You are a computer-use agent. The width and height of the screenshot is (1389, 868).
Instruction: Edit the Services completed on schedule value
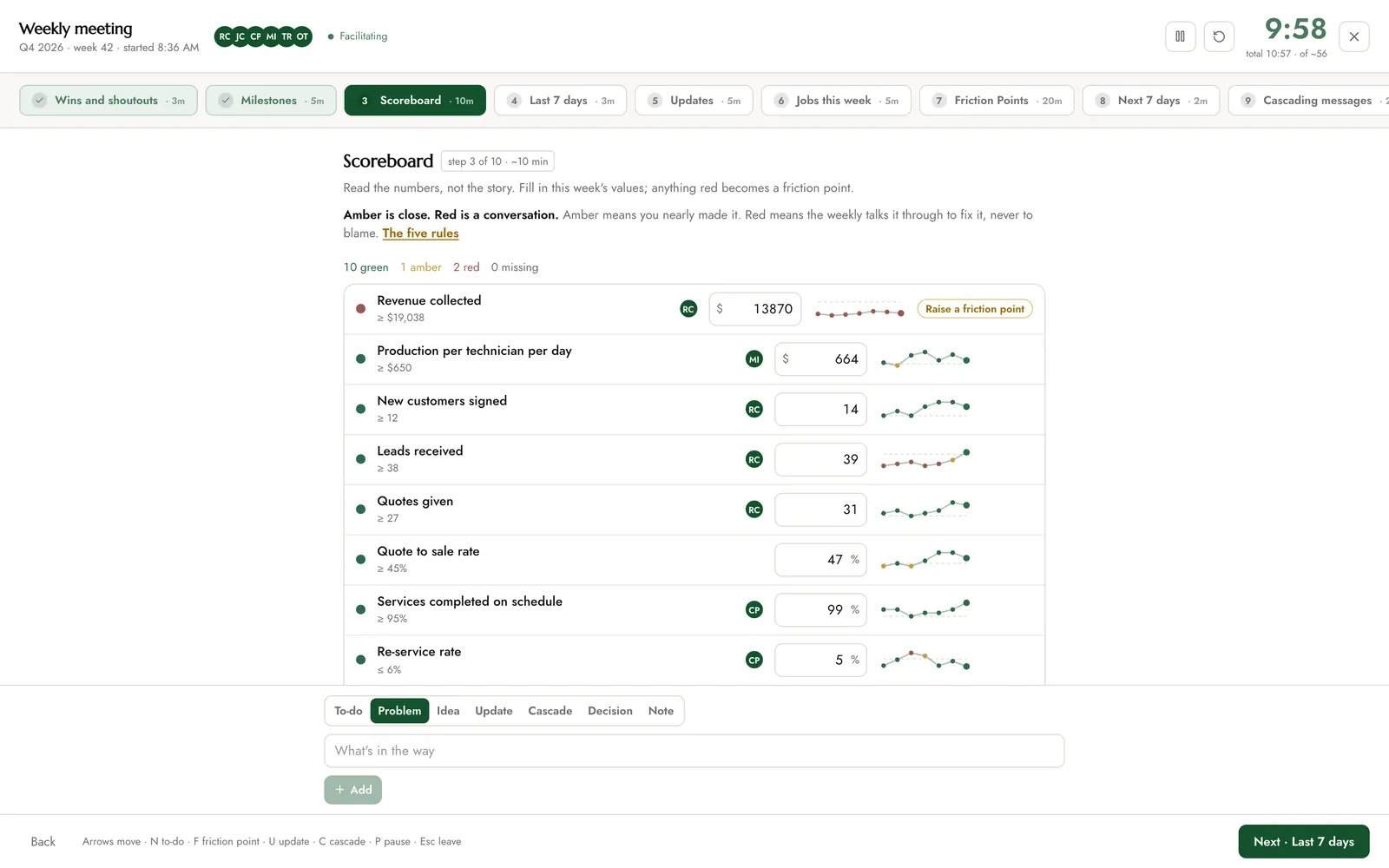click(820, 610)
